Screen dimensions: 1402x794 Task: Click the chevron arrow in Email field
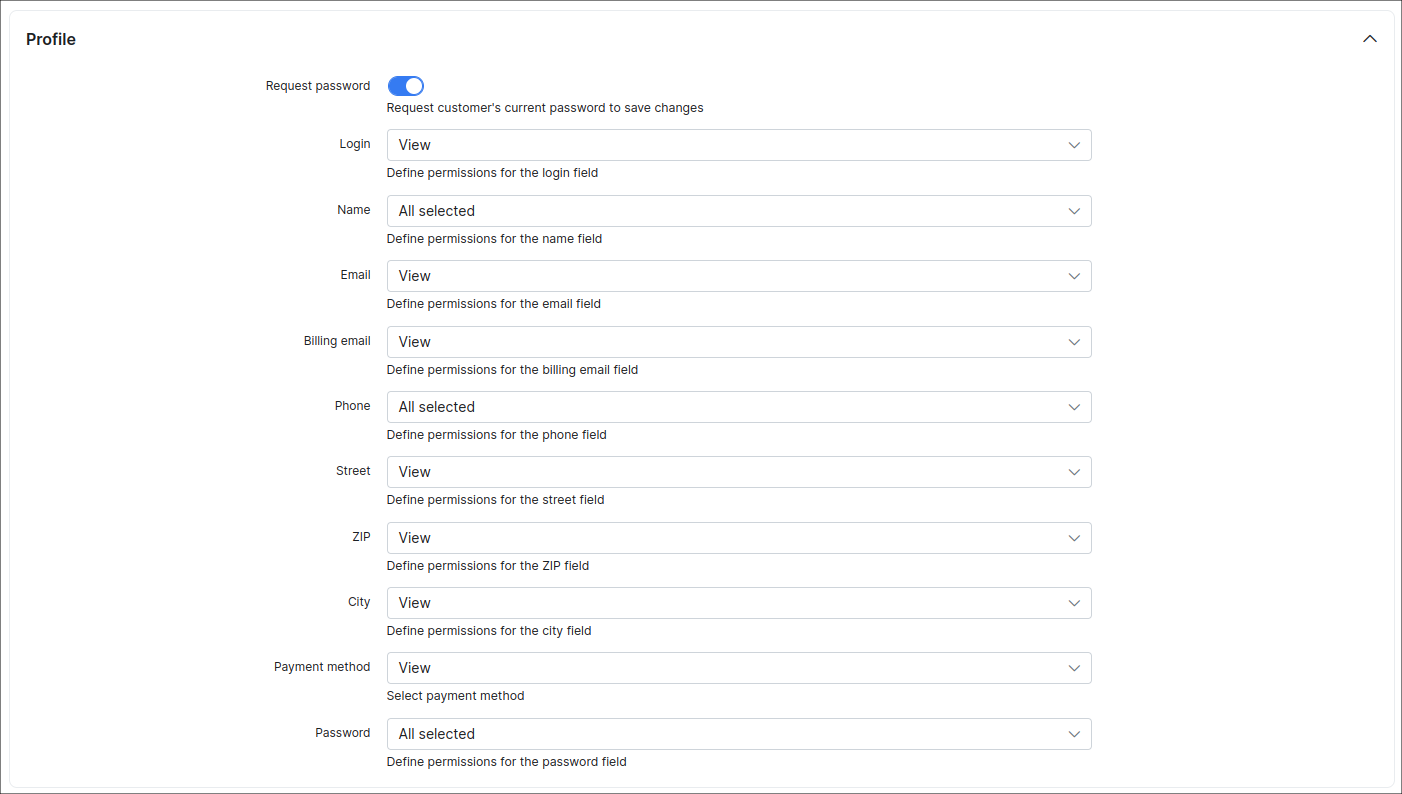pos(1074,276)
